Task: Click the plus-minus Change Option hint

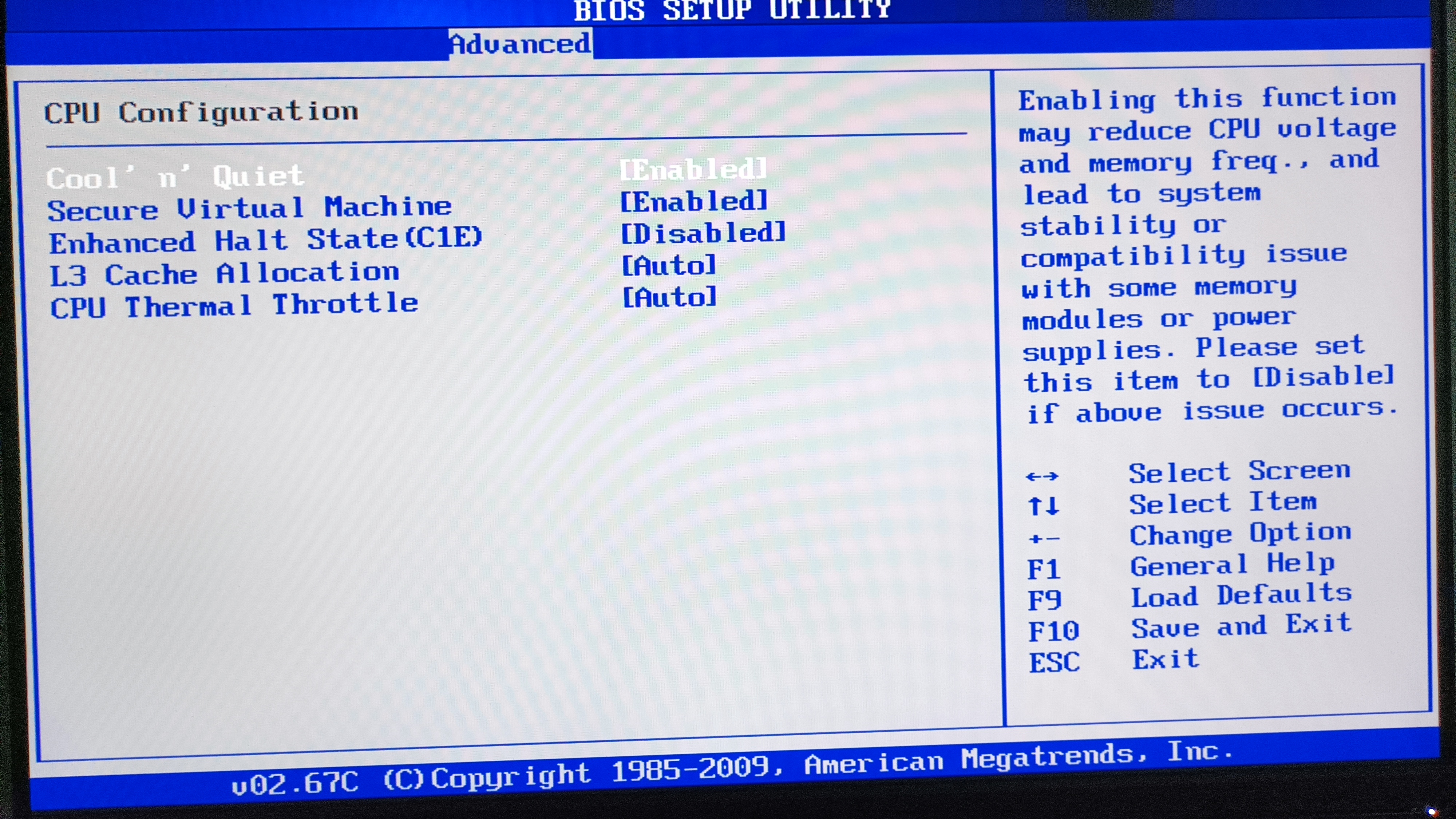Action: [x=1044, y=539]
